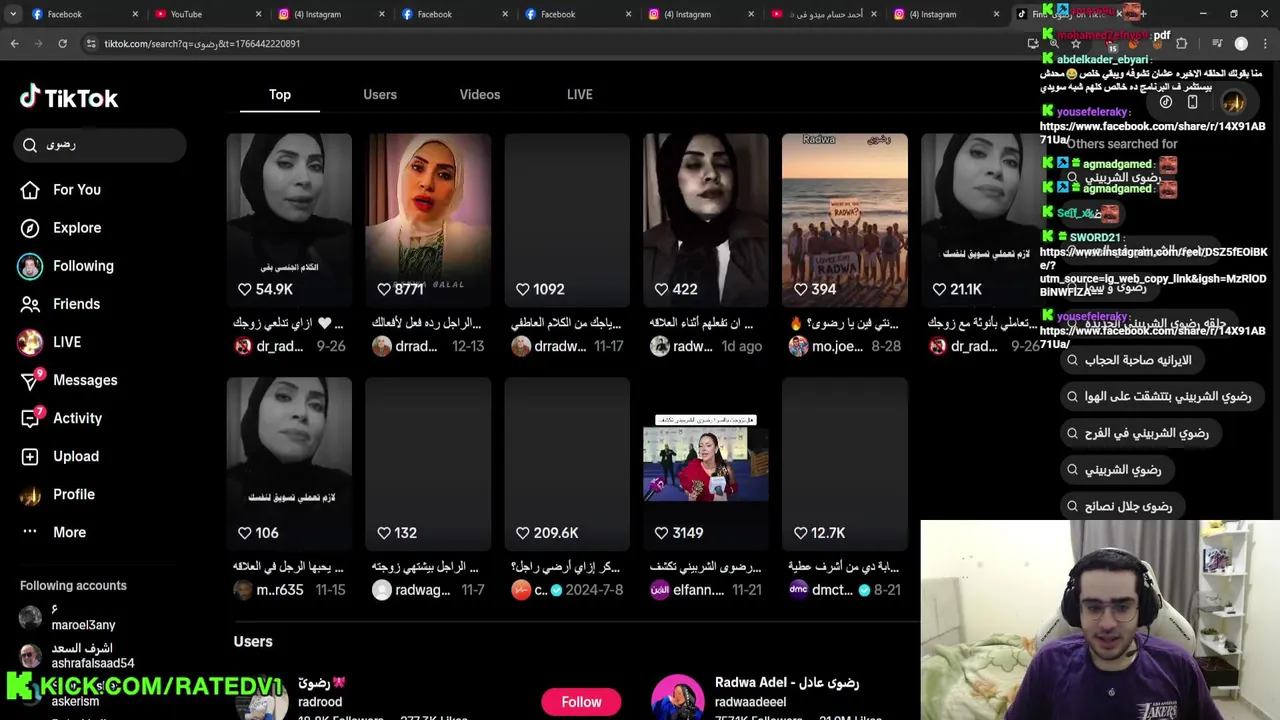Open the beach Radwa video thumbnail
The height and width of the screenshot is (720, 1280).
[845, 220]
